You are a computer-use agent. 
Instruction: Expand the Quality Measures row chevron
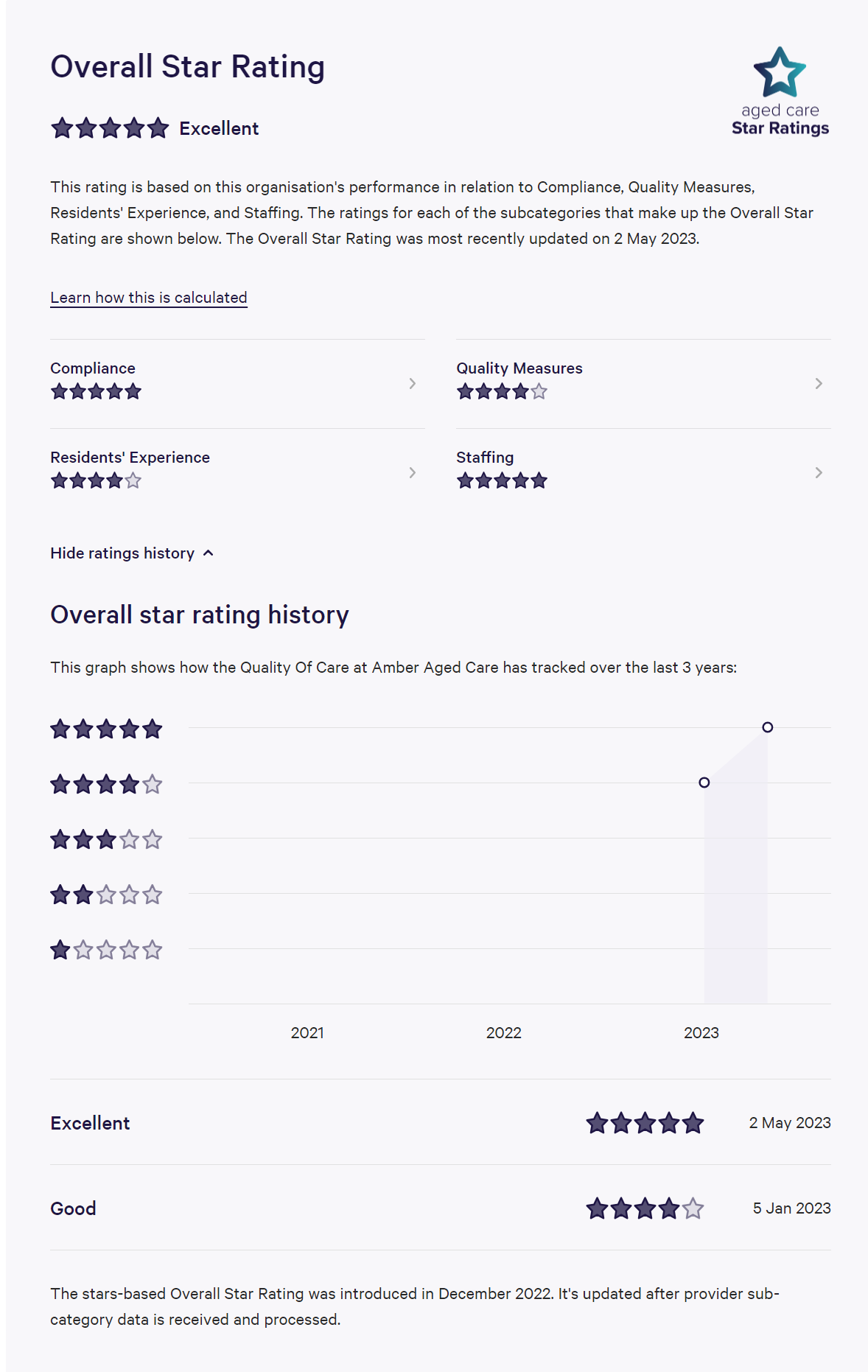pos(819,383)
